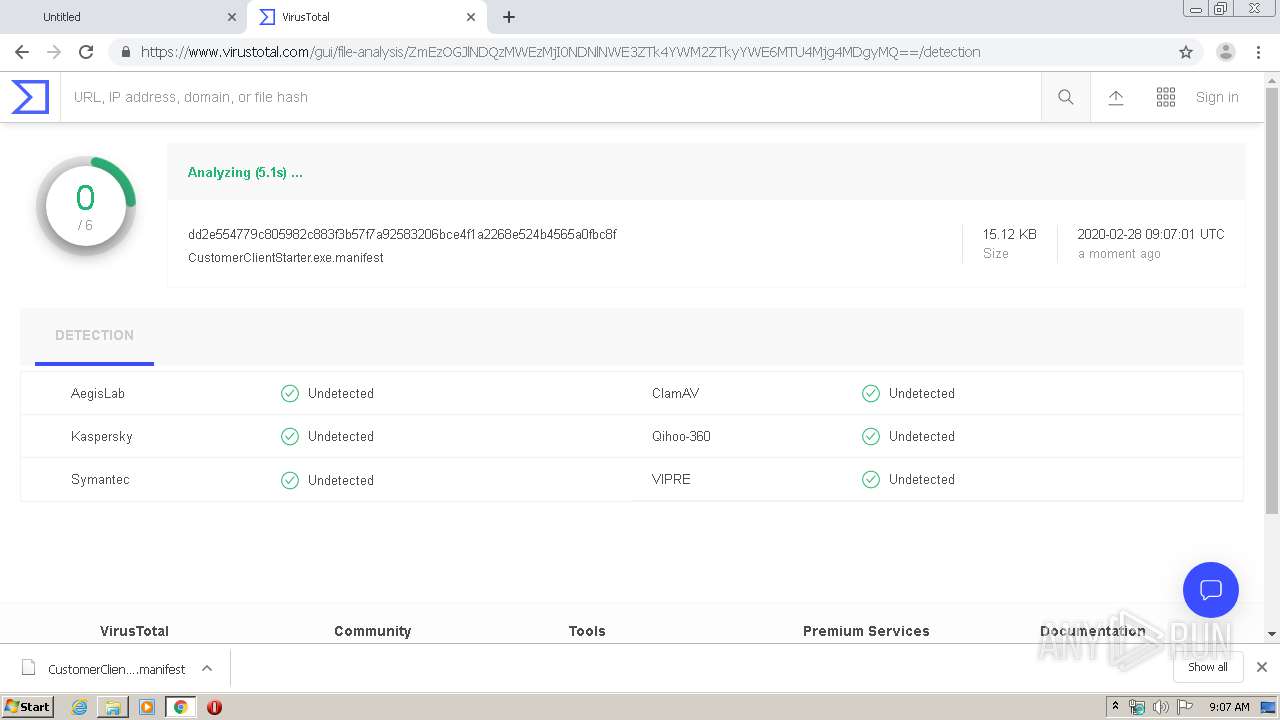Click the Premium Services footer heading
1280x720 pixels.
pyautogui.click(x=866, y=631)
